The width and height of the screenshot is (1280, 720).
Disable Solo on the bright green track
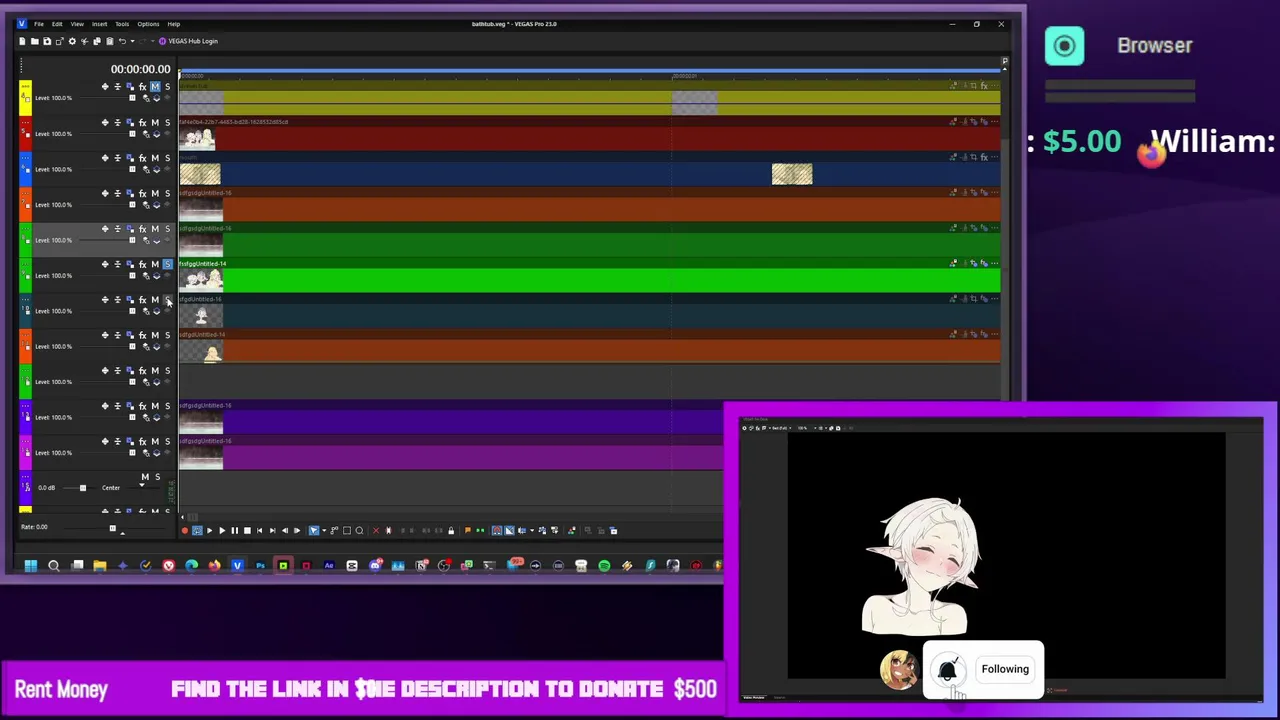point(167,264)
